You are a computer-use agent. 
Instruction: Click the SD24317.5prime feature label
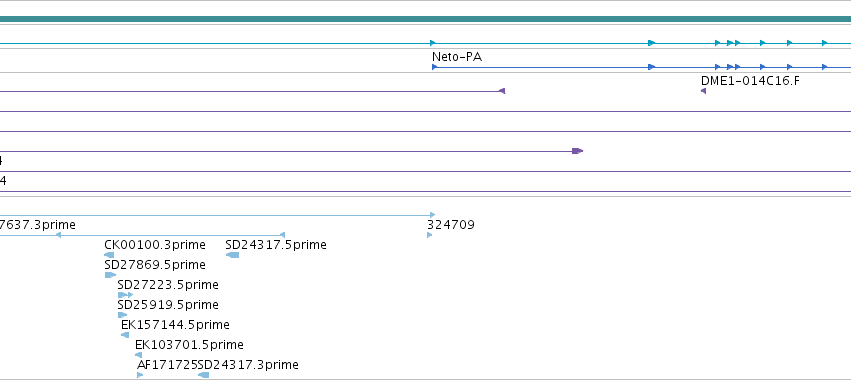(x=276, y=245)
